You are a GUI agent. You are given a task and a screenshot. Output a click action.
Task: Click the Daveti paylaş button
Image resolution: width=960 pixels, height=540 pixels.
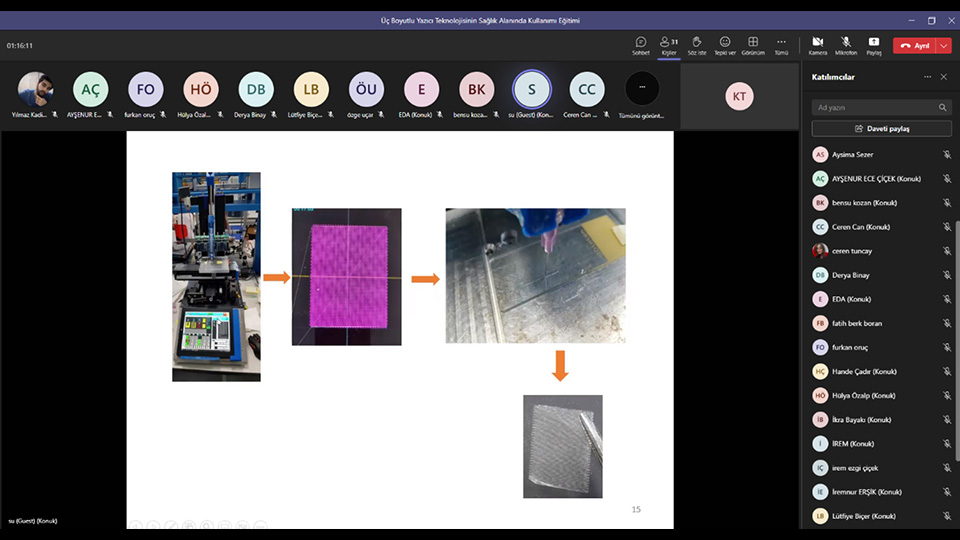[881, 129]
